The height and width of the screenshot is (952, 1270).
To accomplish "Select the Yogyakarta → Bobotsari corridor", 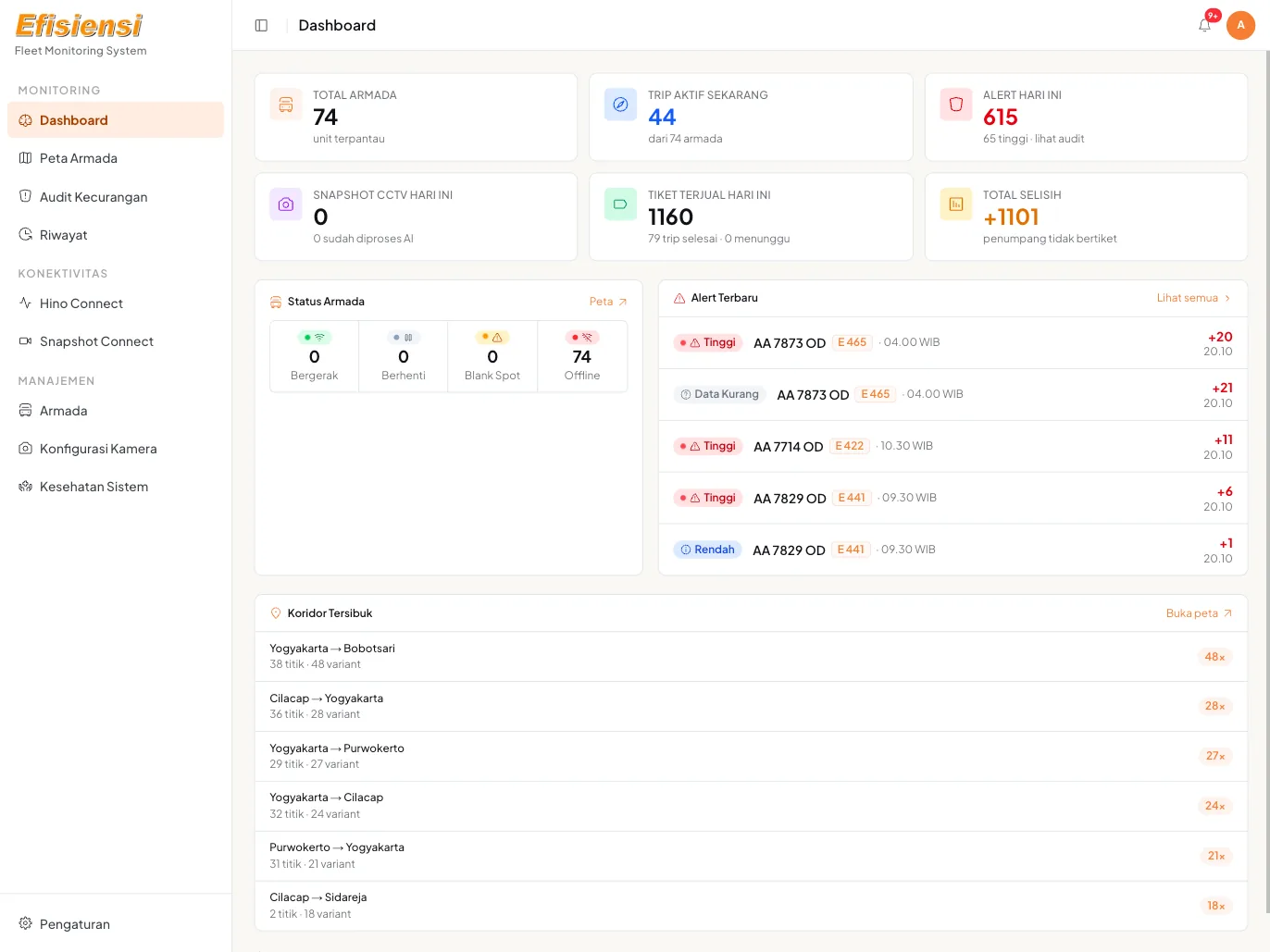I will click(751, 657).
